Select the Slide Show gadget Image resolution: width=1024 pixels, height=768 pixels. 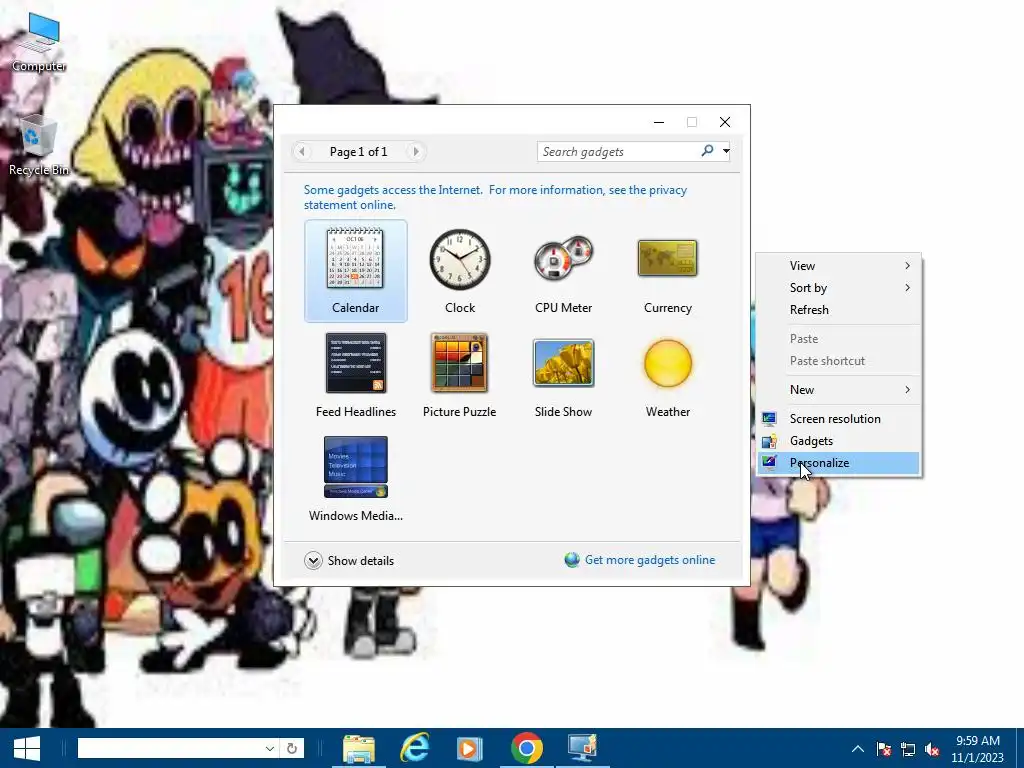coord(564,375)
